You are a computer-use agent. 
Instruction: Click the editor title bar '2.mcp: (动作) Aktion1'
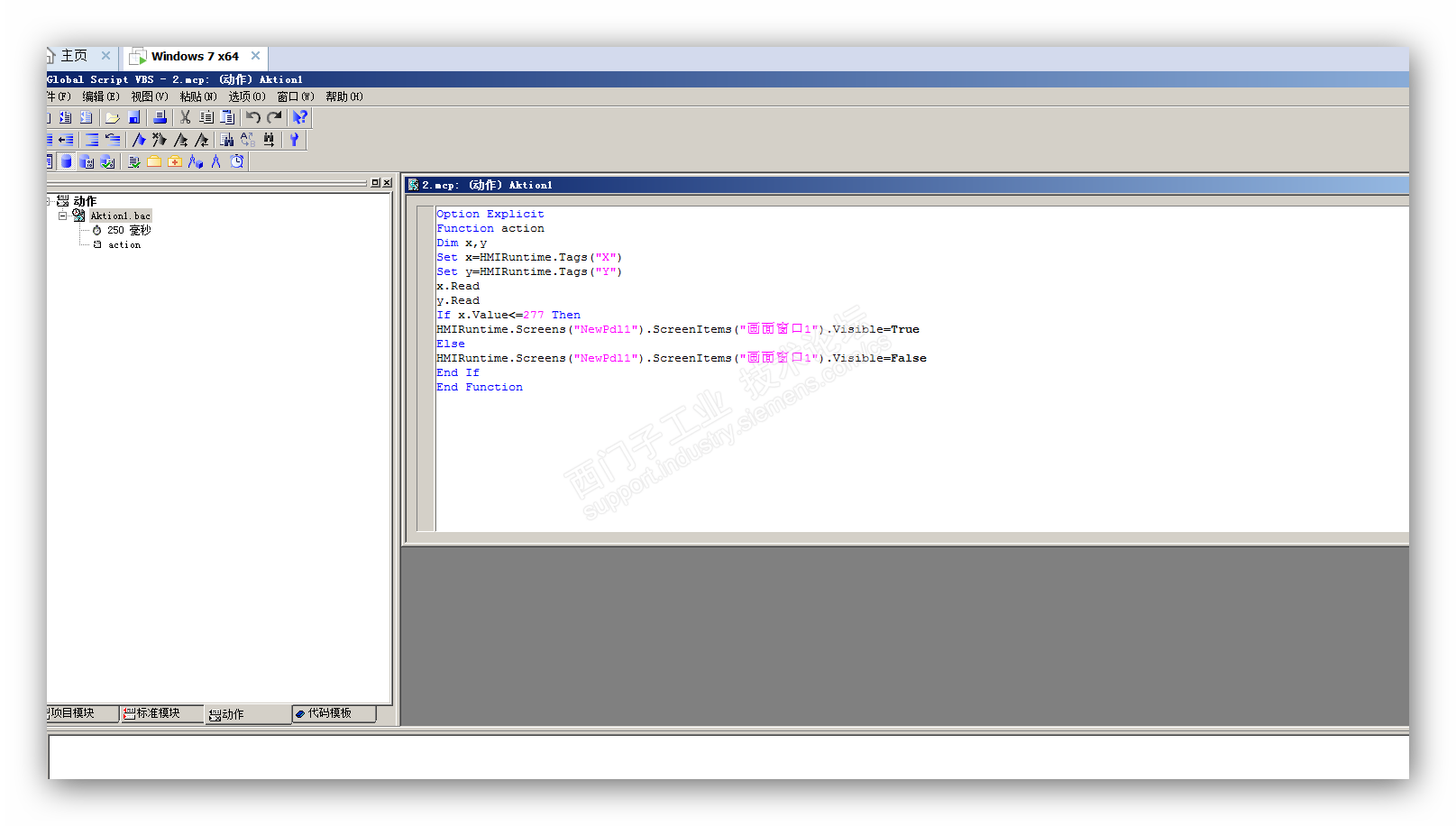tap(907, 185)
